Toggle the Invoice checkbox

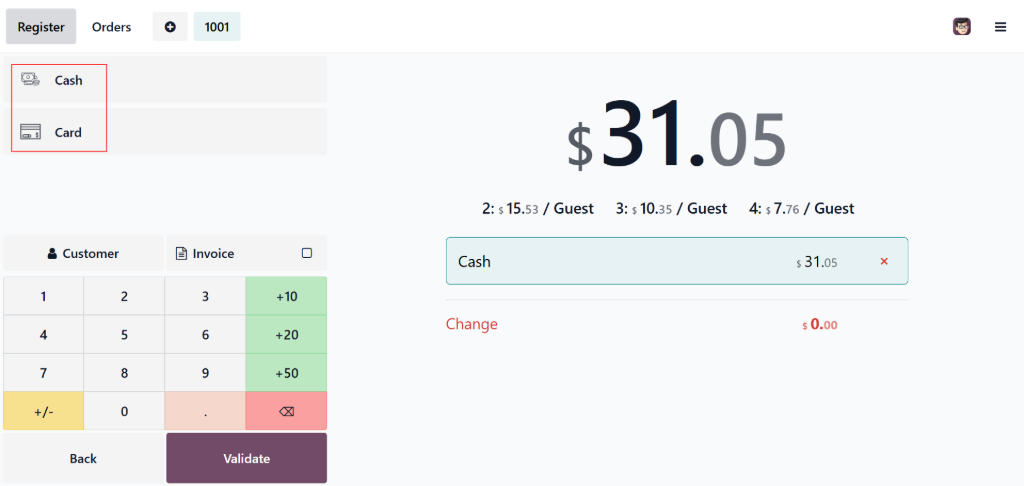307,254
